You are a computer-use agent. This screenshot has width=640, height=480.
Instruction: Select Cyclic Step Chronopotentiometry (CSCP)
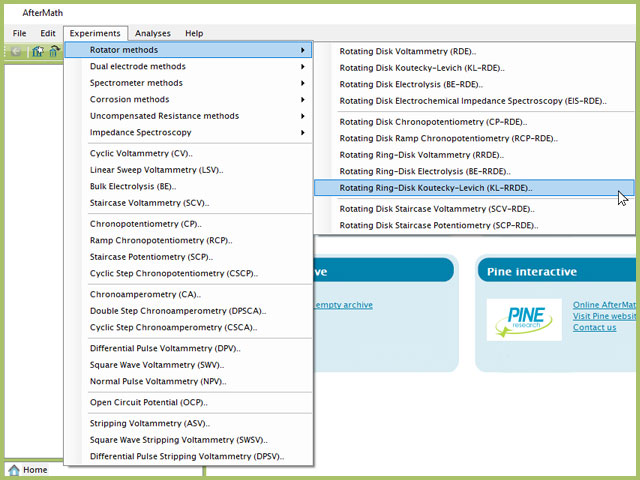(189, 273)
